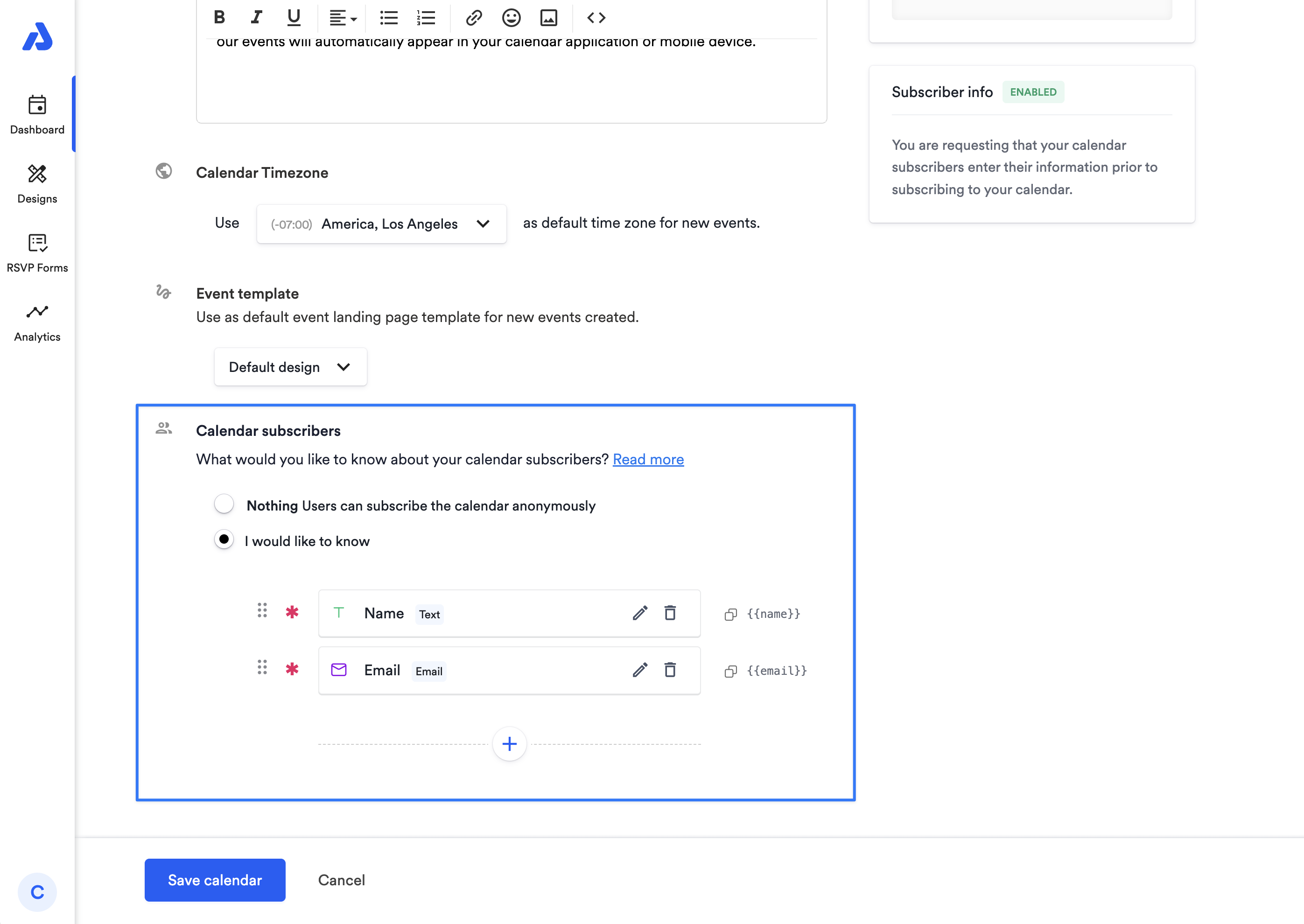Open the Default design template dropdown

pyautogui.click(x=290, y=367)
